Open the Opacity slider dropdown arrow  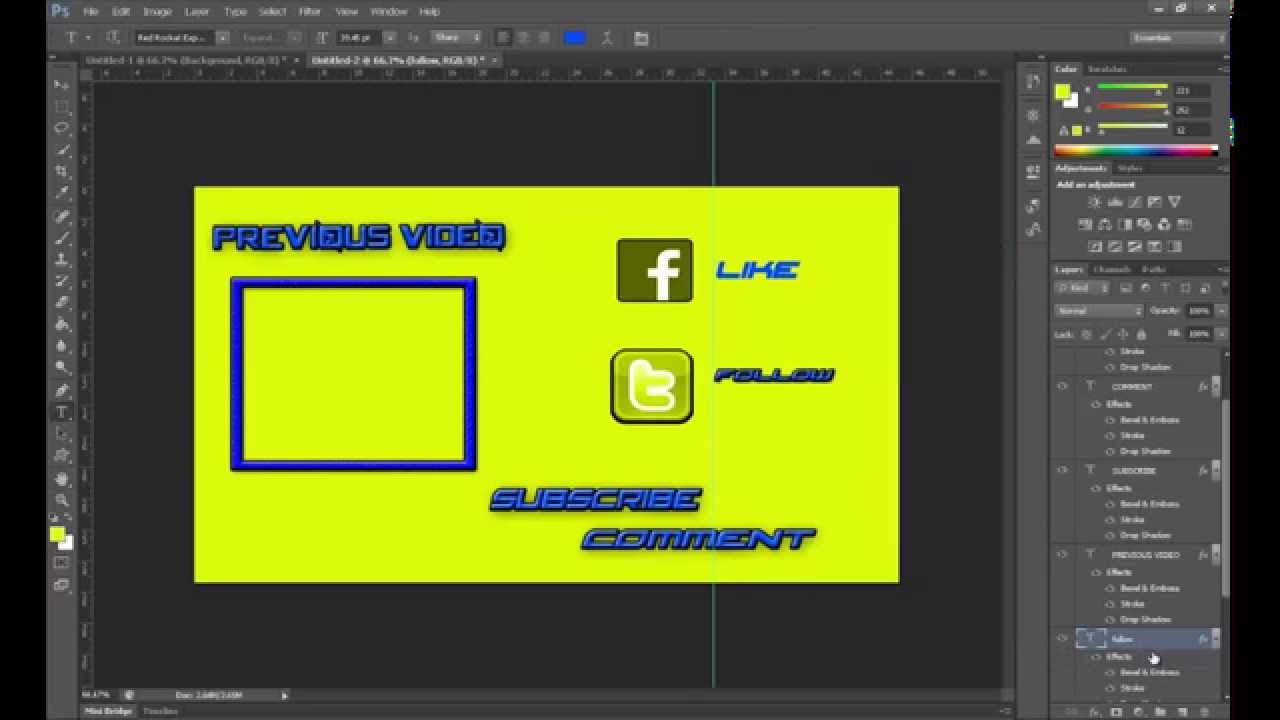[1220, 311]
